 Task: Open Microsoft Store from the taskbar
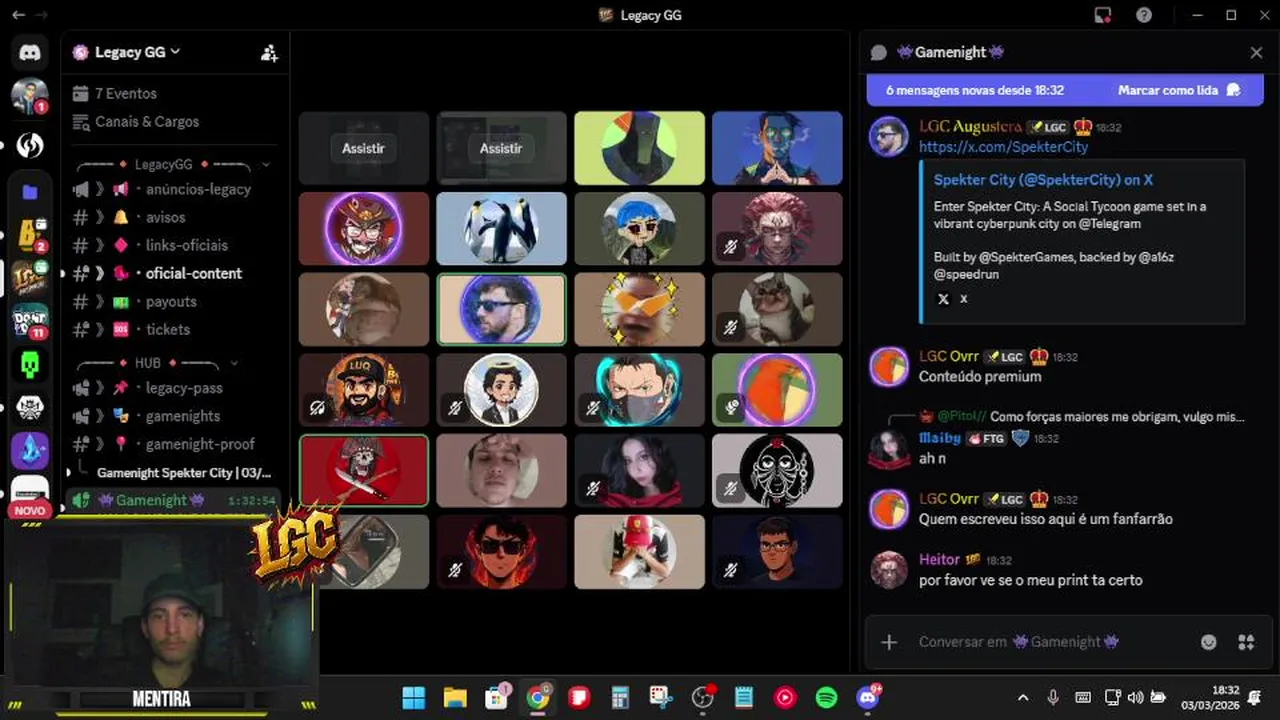click(x=497, y=697)
